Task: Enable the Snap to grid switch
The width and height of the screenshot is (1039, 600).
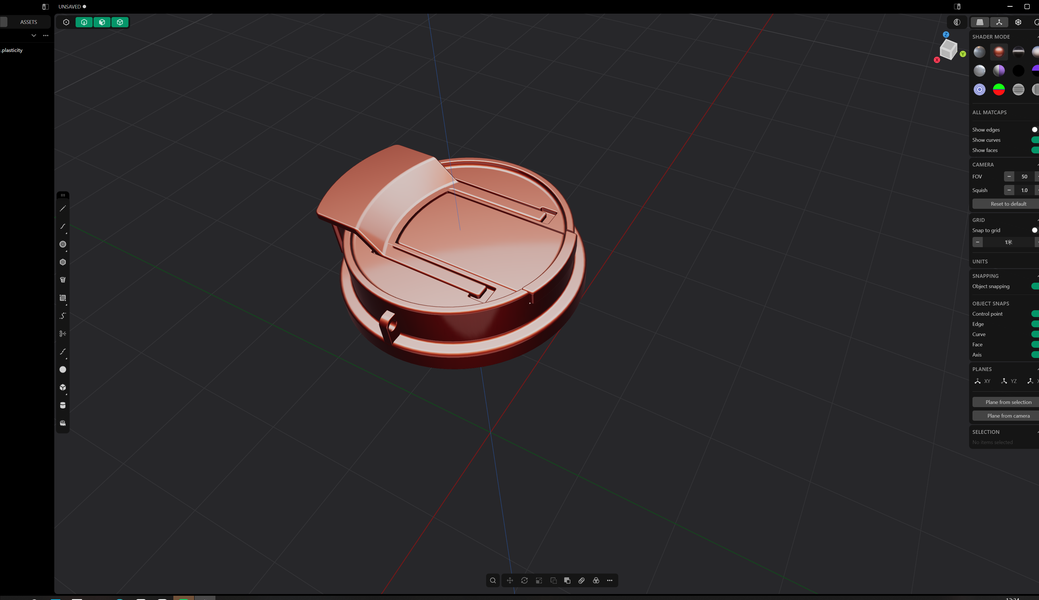Action: point(1035,231)
